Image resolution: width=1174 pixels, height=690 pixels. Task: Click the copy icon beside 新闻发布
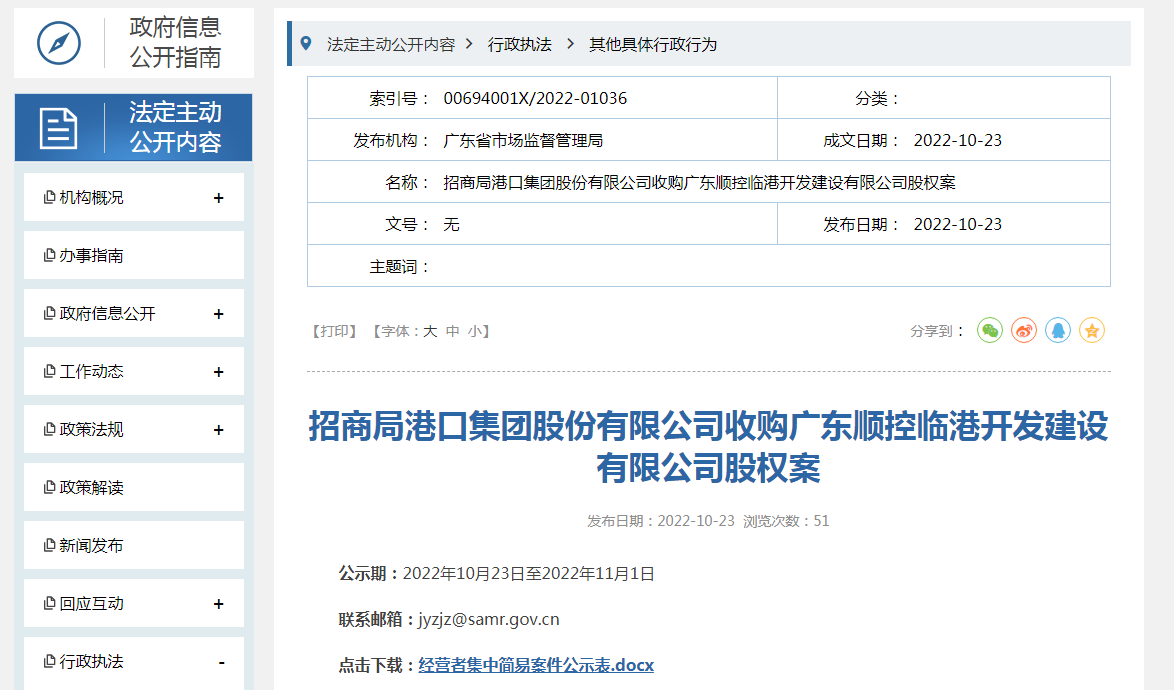49,545
